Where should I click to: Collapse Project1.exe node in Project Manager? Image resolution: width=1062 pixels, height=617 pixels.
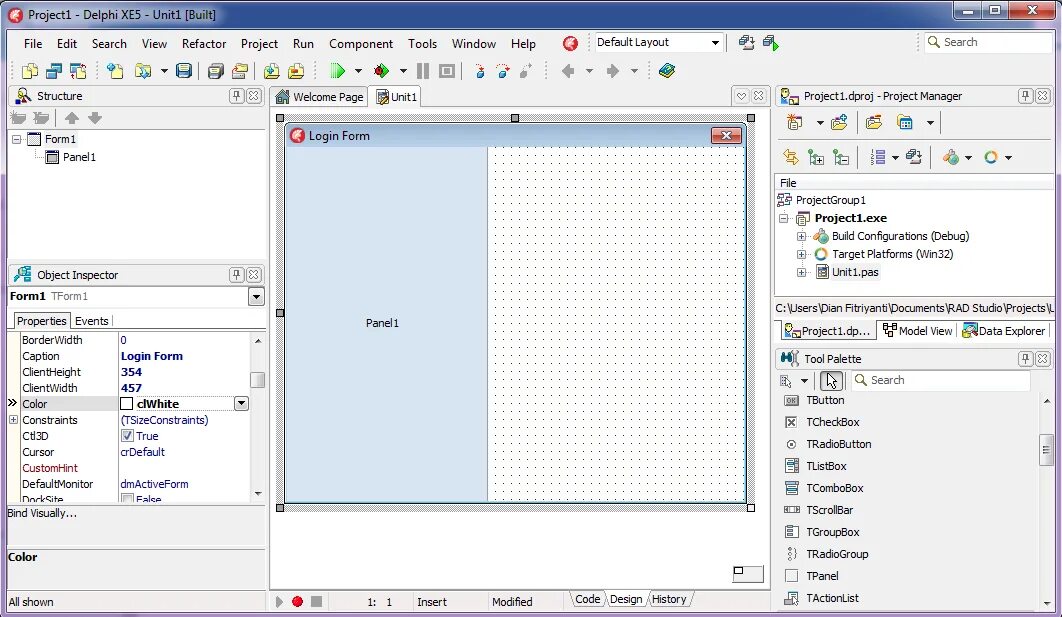pyautogui.click(x=784, y=218)
